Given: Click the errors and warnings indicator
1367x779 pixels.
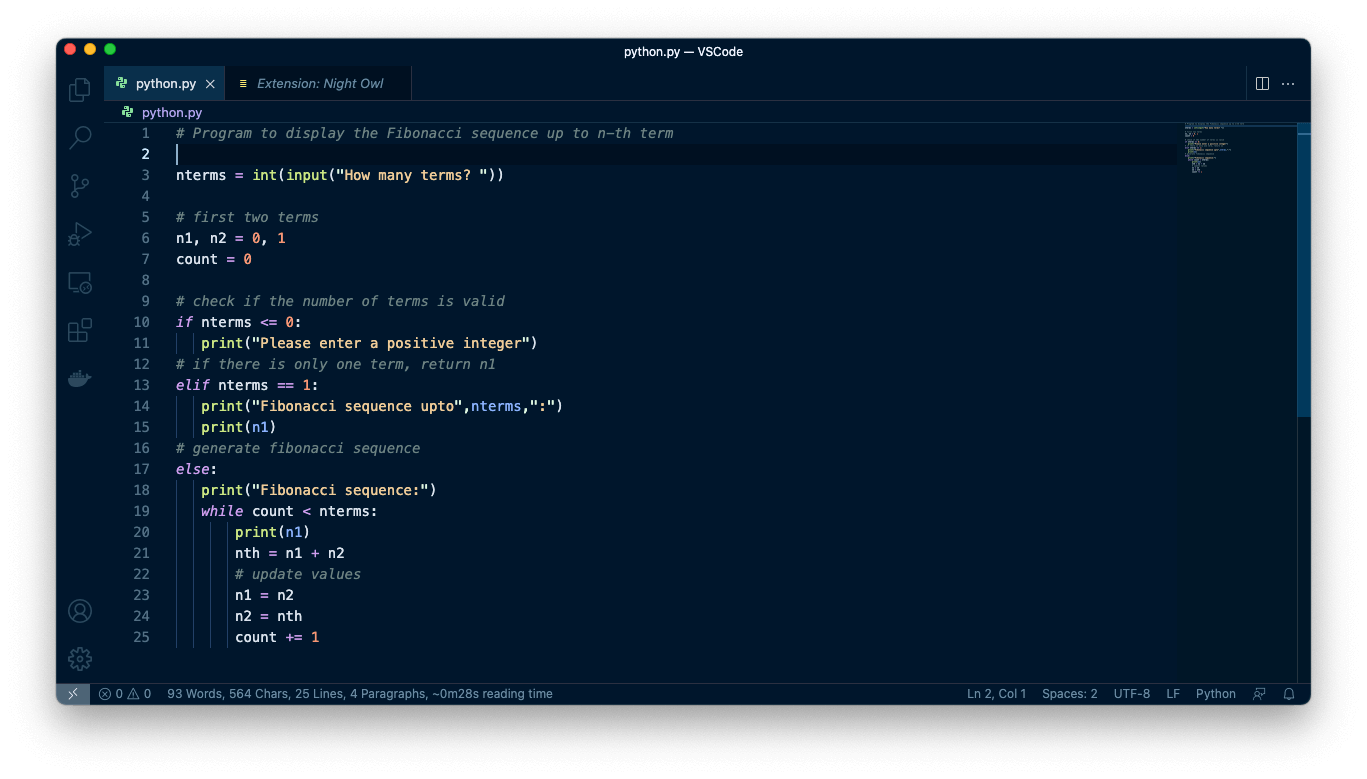Looking at the screenshot, I should click(x=125, y=694).
